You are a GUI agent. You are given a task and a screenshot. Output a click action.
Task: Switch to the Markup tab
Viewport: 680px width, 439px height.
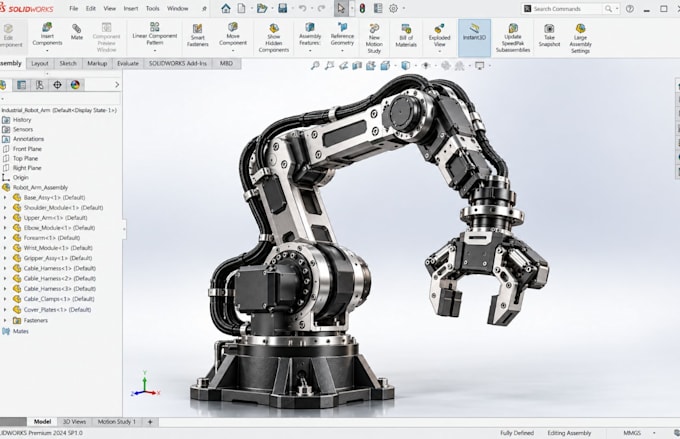97,63
